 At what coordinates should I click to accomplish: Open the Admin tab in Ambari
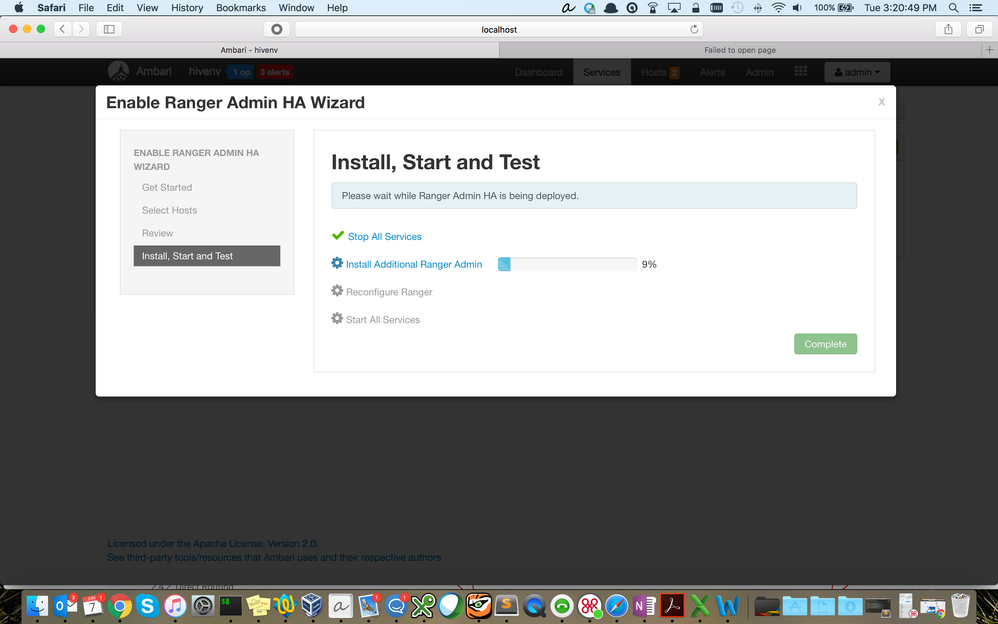pyautogui.click(x=759, y=72)
